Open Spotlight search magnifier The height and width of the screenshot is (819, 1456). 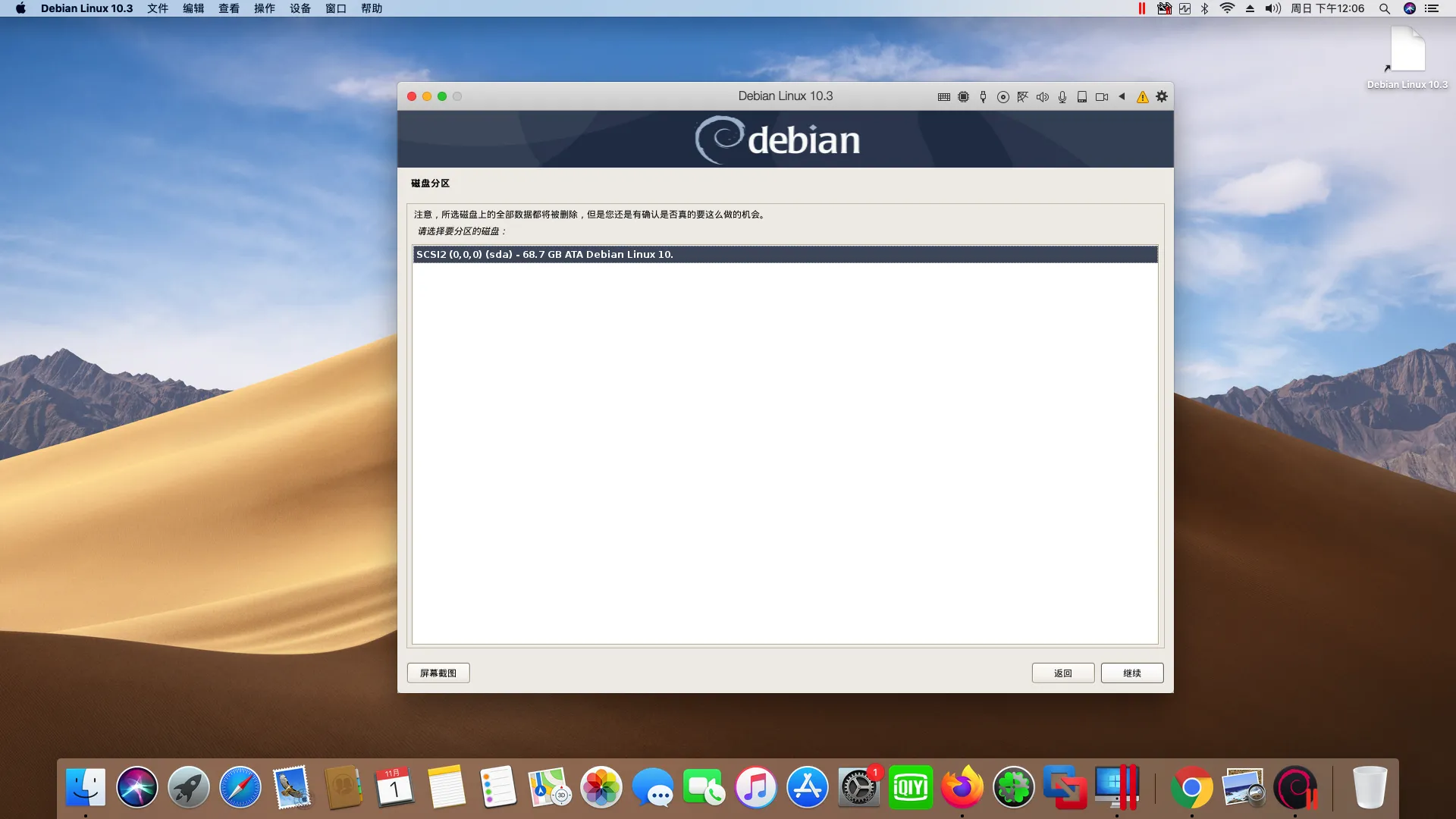tap(1385, 8)
